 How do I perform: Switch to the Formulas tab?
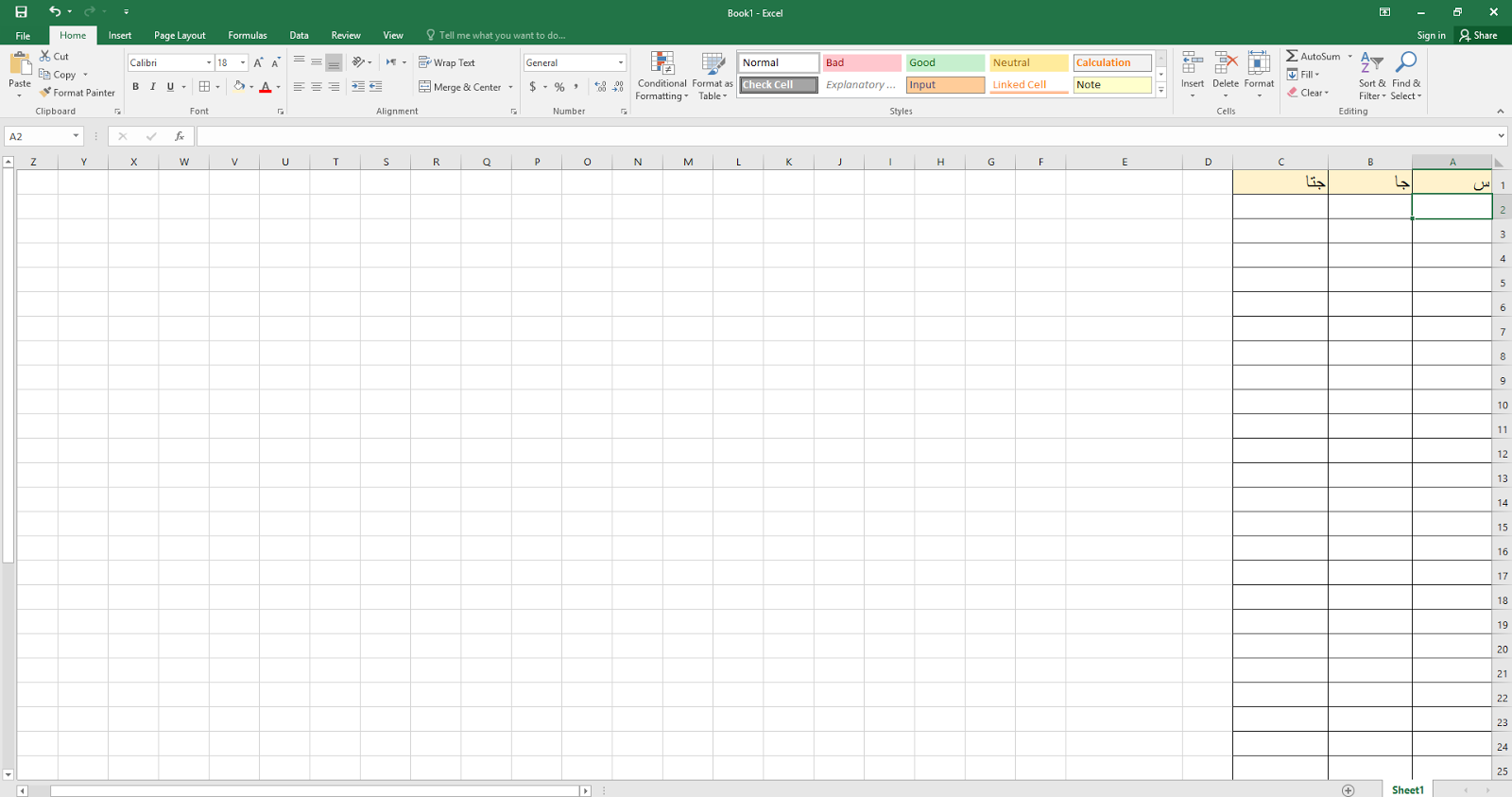click(248, 35)
